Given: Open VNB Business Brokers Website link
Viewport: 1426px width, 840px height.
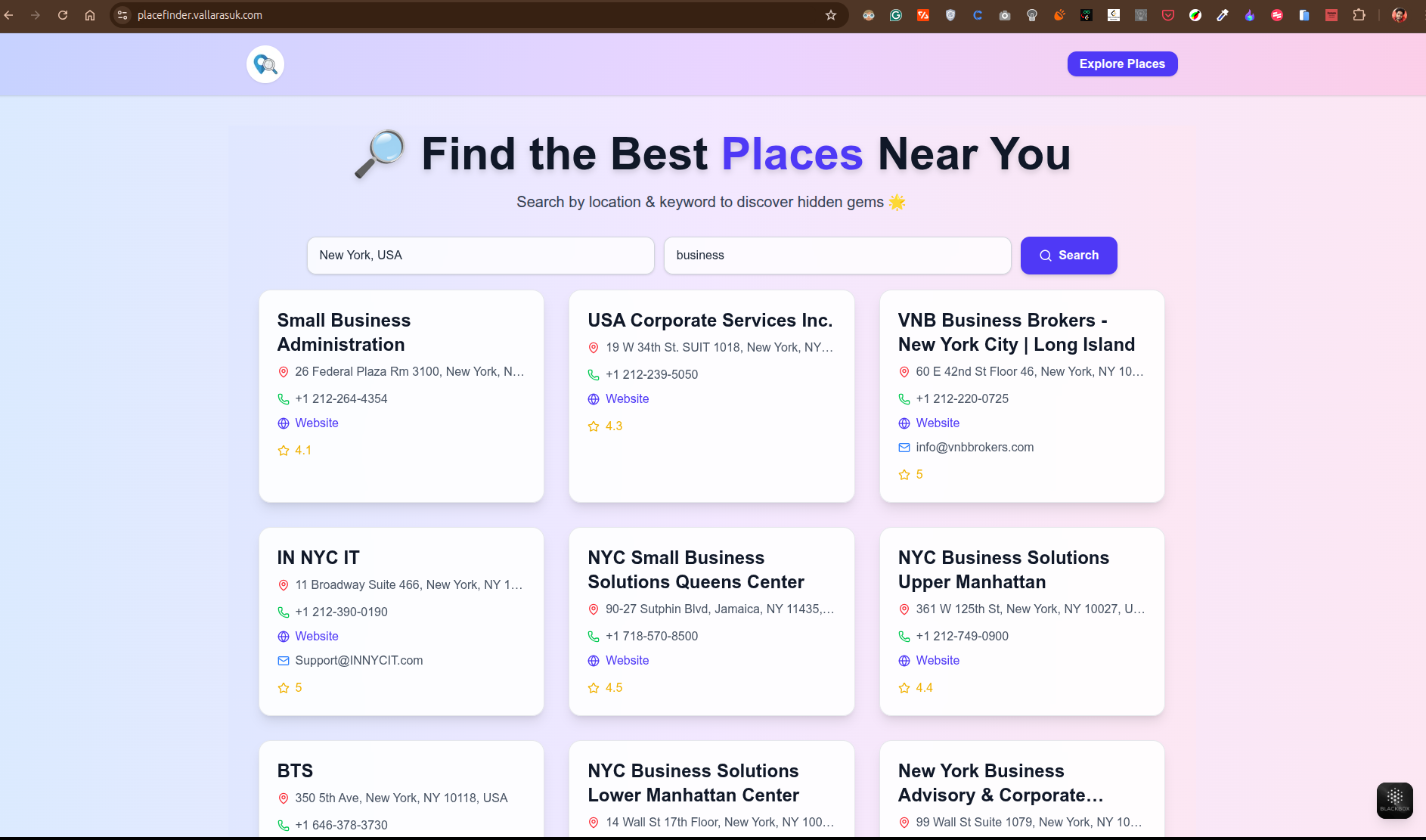Looking at the screenshot, I should (x=938, y=423).
